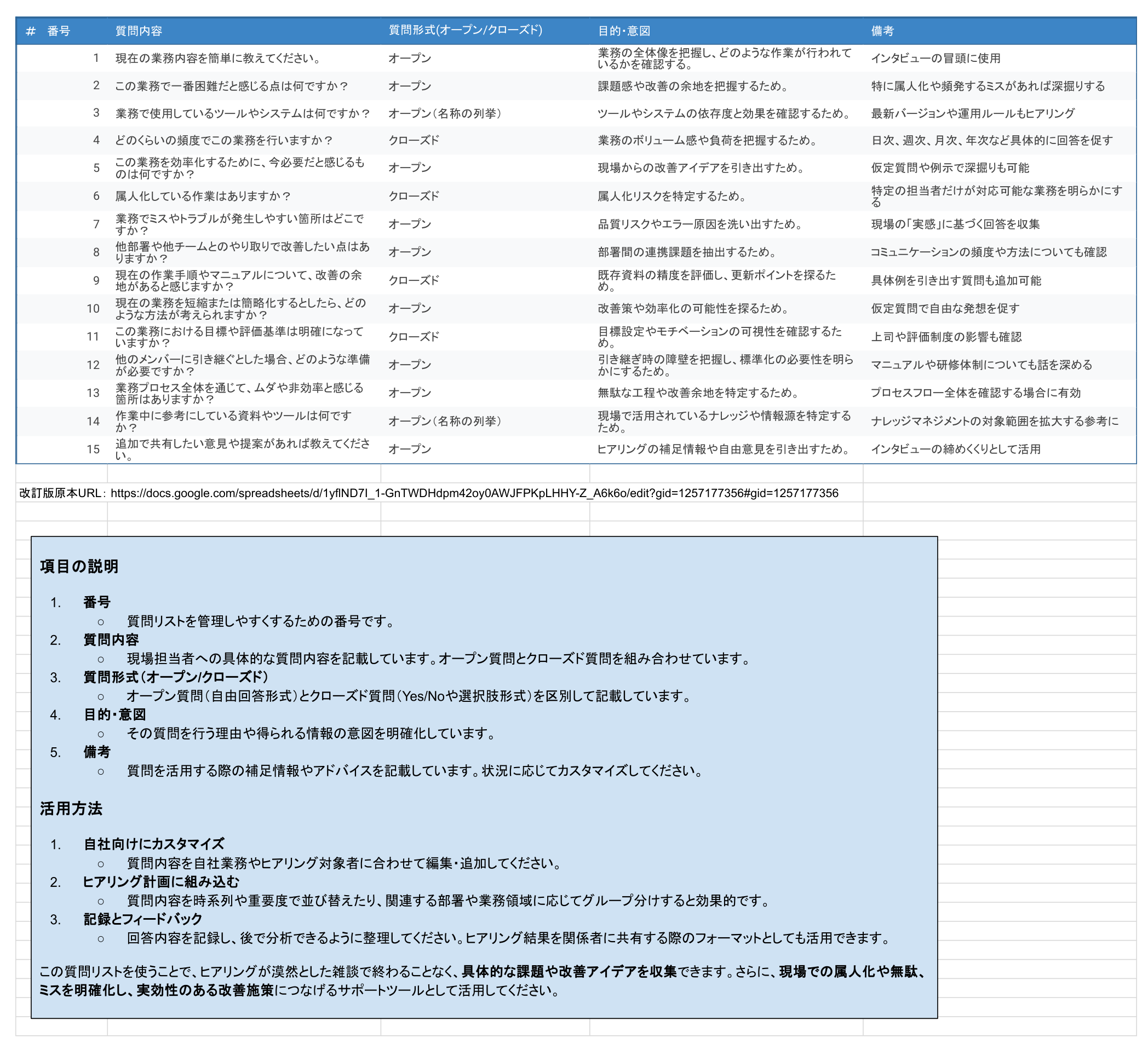Image resolution: width=1148 pixels, height=1038 pixels.
Task: Click cell 最新バージョンや運用ルールもヒアリング
Action: pyautogui.click(x=1000, y=113)
